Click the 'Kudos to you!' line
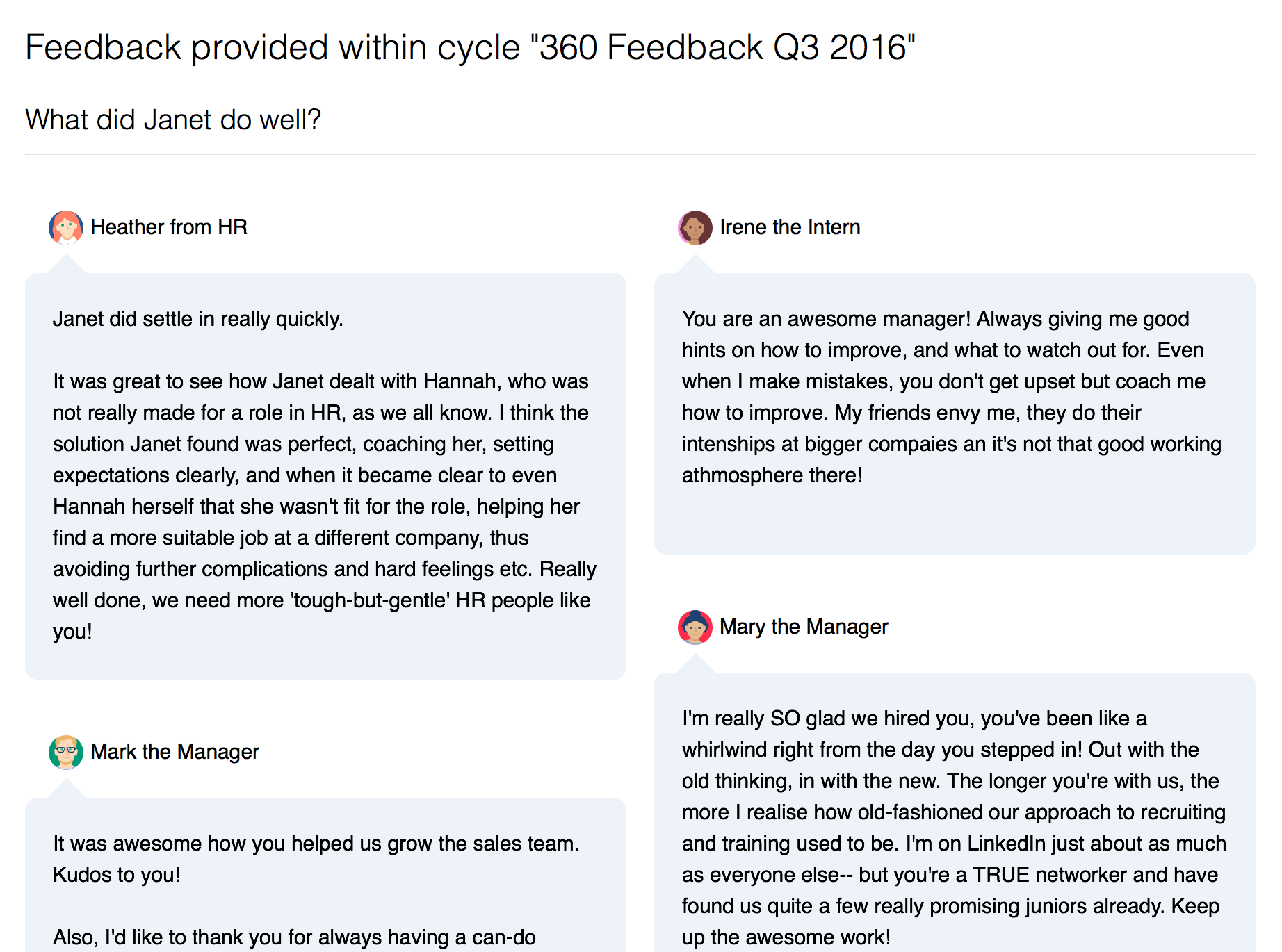Viewport: 1282px width, 952px height. click(117, 875)
